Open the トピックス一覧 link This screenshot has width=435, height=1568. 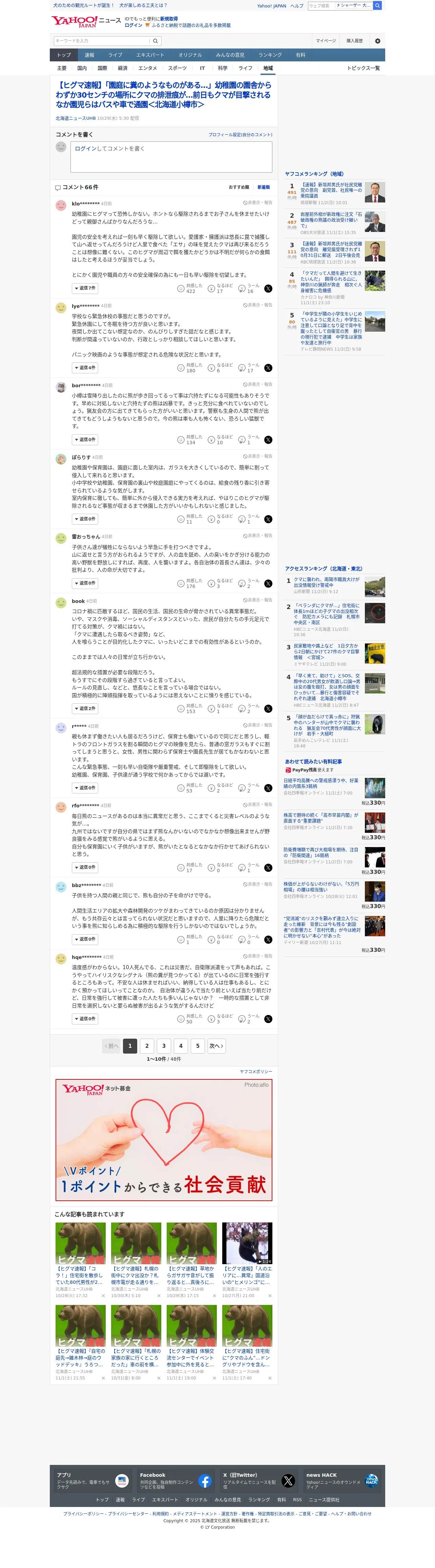pos(363,68)
